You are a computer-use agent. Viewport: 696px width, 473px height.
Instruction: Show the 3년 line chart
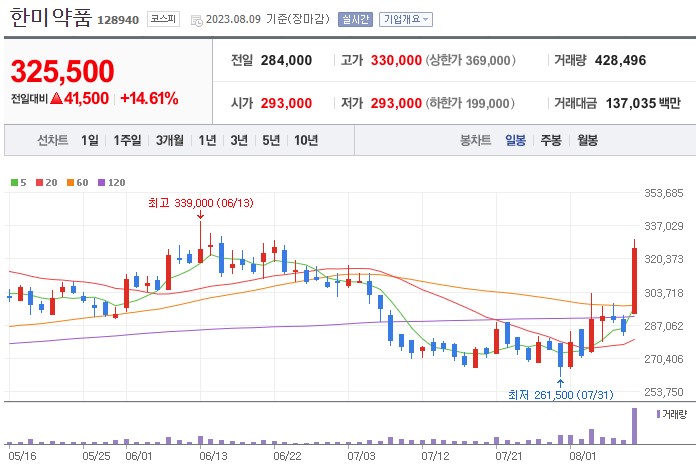[239, 141]
